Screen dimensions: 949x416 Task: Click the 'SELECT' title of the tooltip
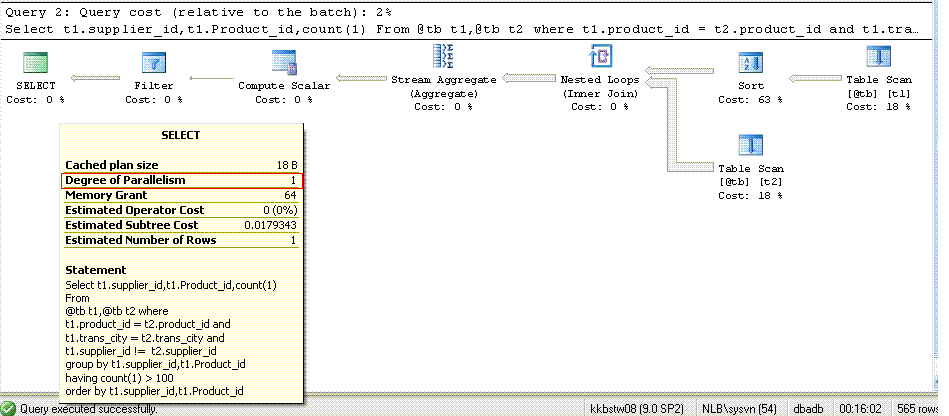click(x=180, y=135)
